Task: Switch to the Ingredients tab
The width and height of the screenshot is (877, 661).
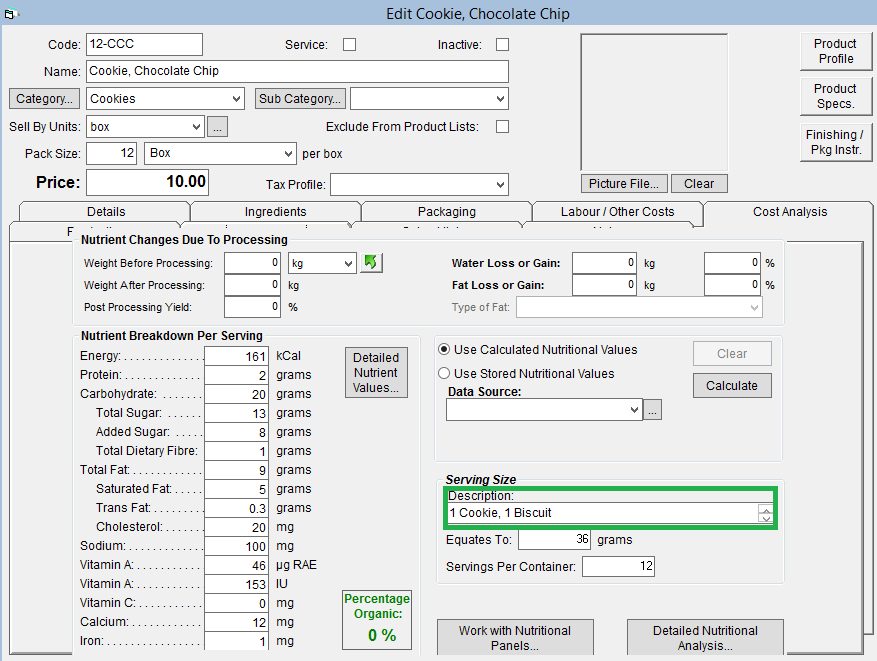Action: [x=275, y=211]
